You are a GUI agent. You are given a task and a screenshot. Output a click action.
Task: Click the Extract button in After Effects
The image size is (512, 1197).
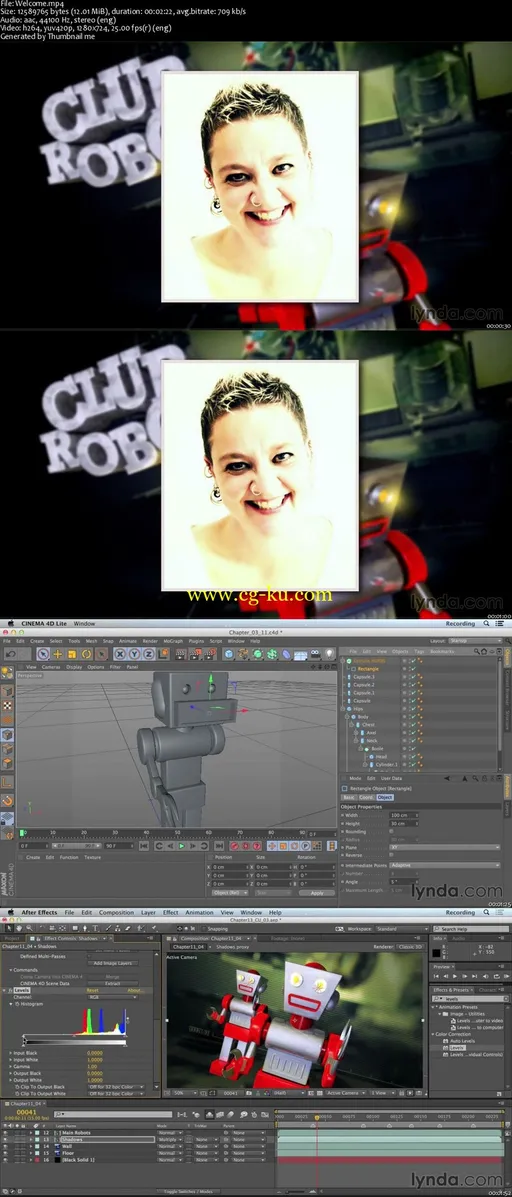[x=111, y=983]
